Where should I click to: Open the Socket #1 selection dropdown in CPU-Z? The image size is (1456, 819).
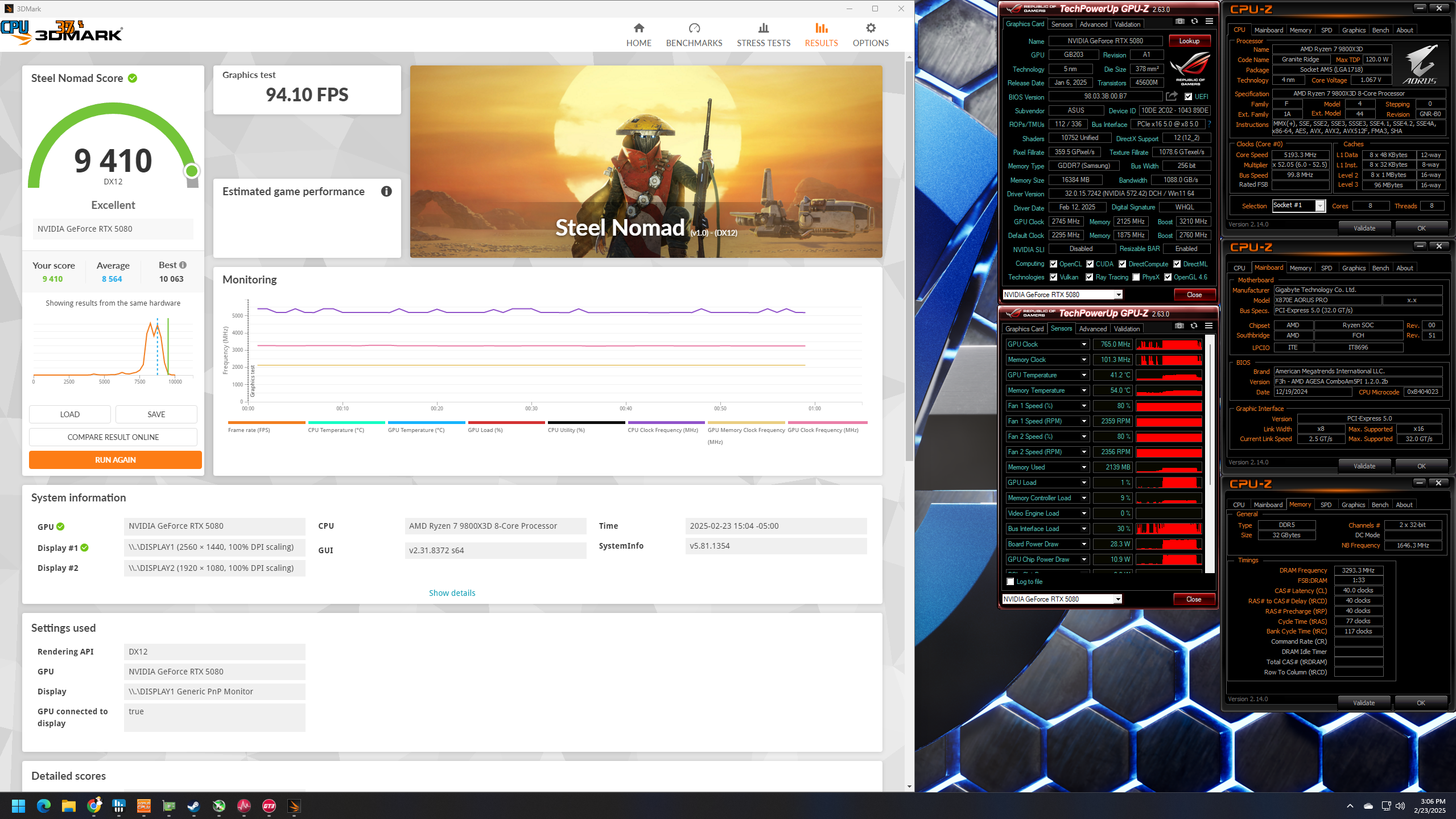pos(1320,206)
